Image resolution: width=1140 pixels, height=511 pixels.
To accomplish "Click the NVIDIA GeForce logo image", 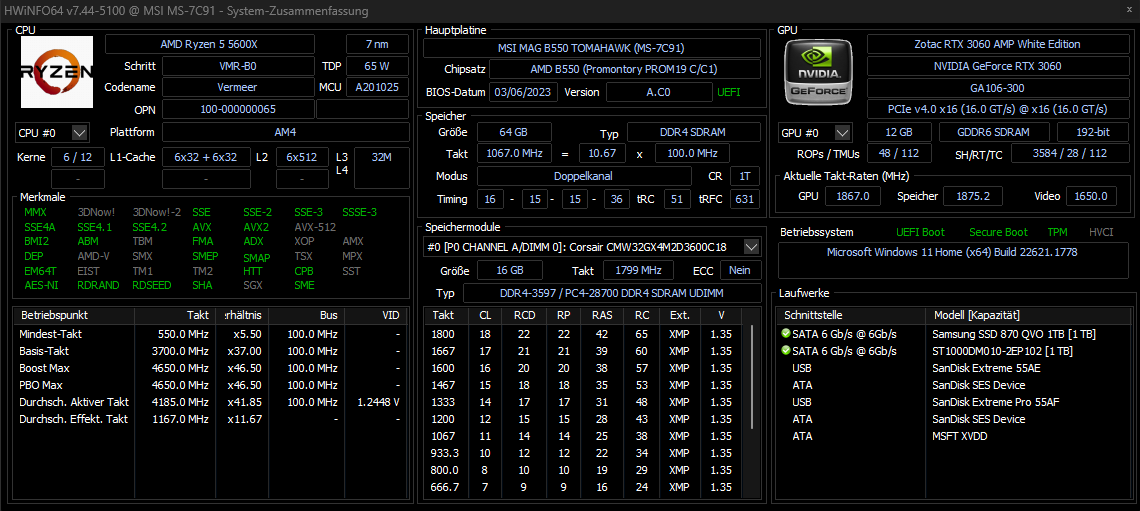I will [x=820, y=71].
